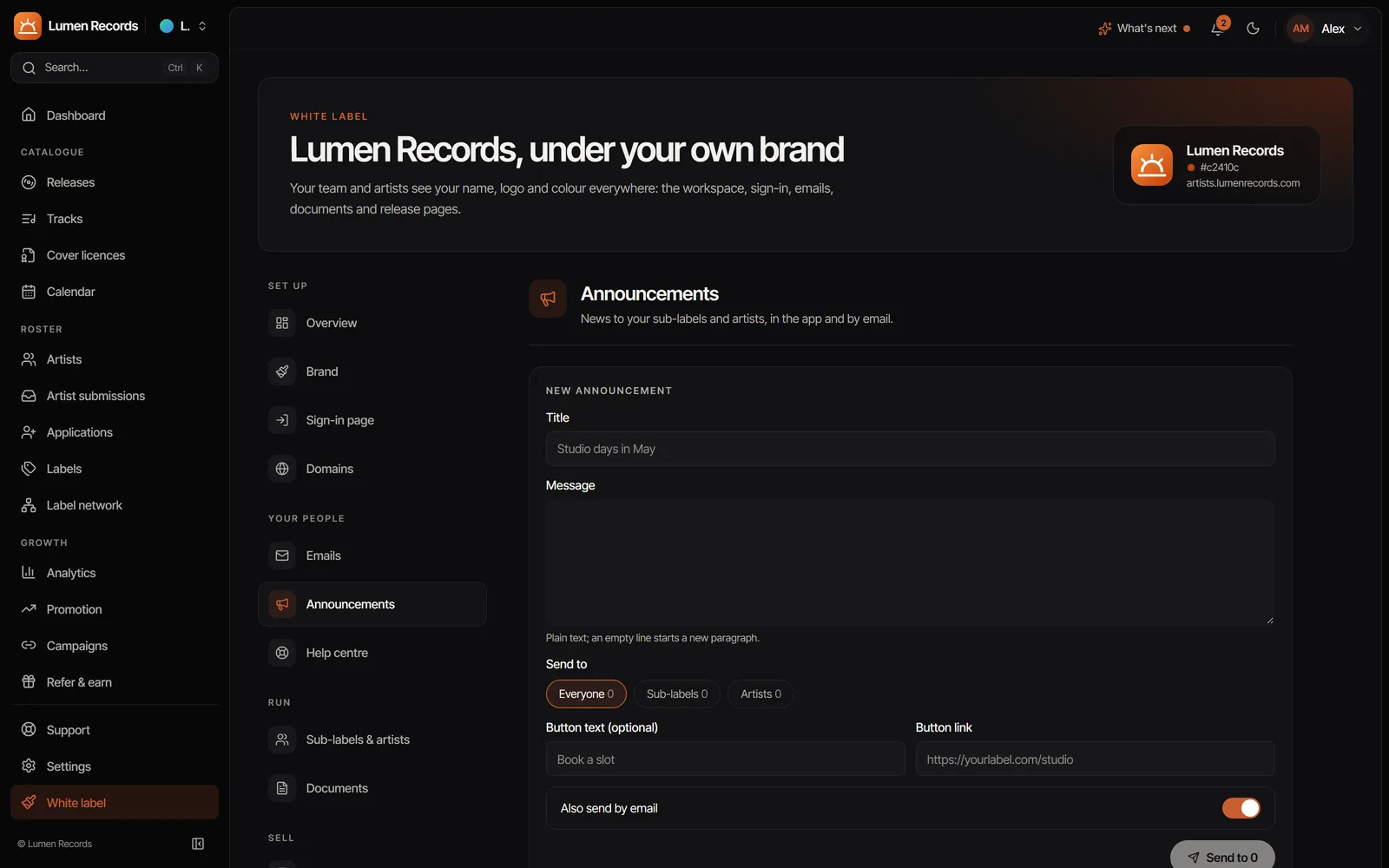Click the Documents file icon
This screenshot has width=1389, height=868.
click(282, 788)
